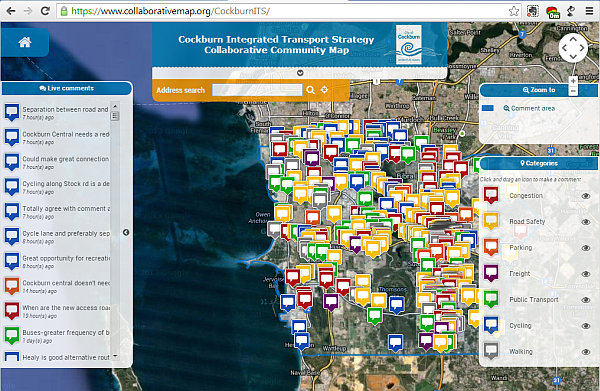
Task: Click the browser Back arrow
Action: coord(11,11)
